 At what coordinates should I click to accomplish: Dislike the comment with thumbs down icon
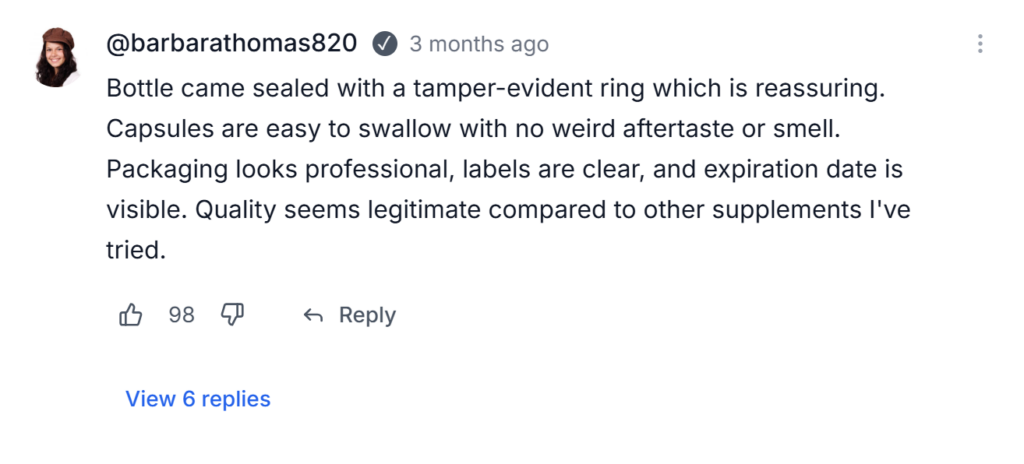(232, 316)
